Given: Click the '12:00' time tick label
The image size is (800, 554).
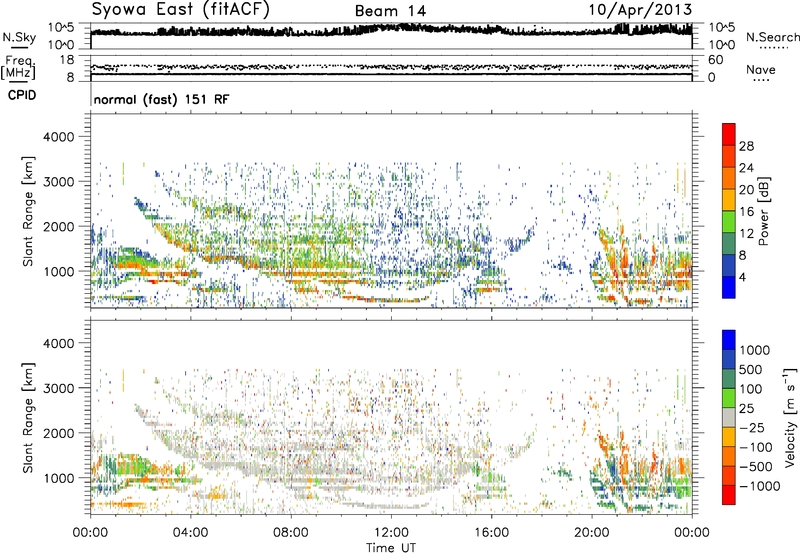Looking at the screenshot, I should click(391, 533).
